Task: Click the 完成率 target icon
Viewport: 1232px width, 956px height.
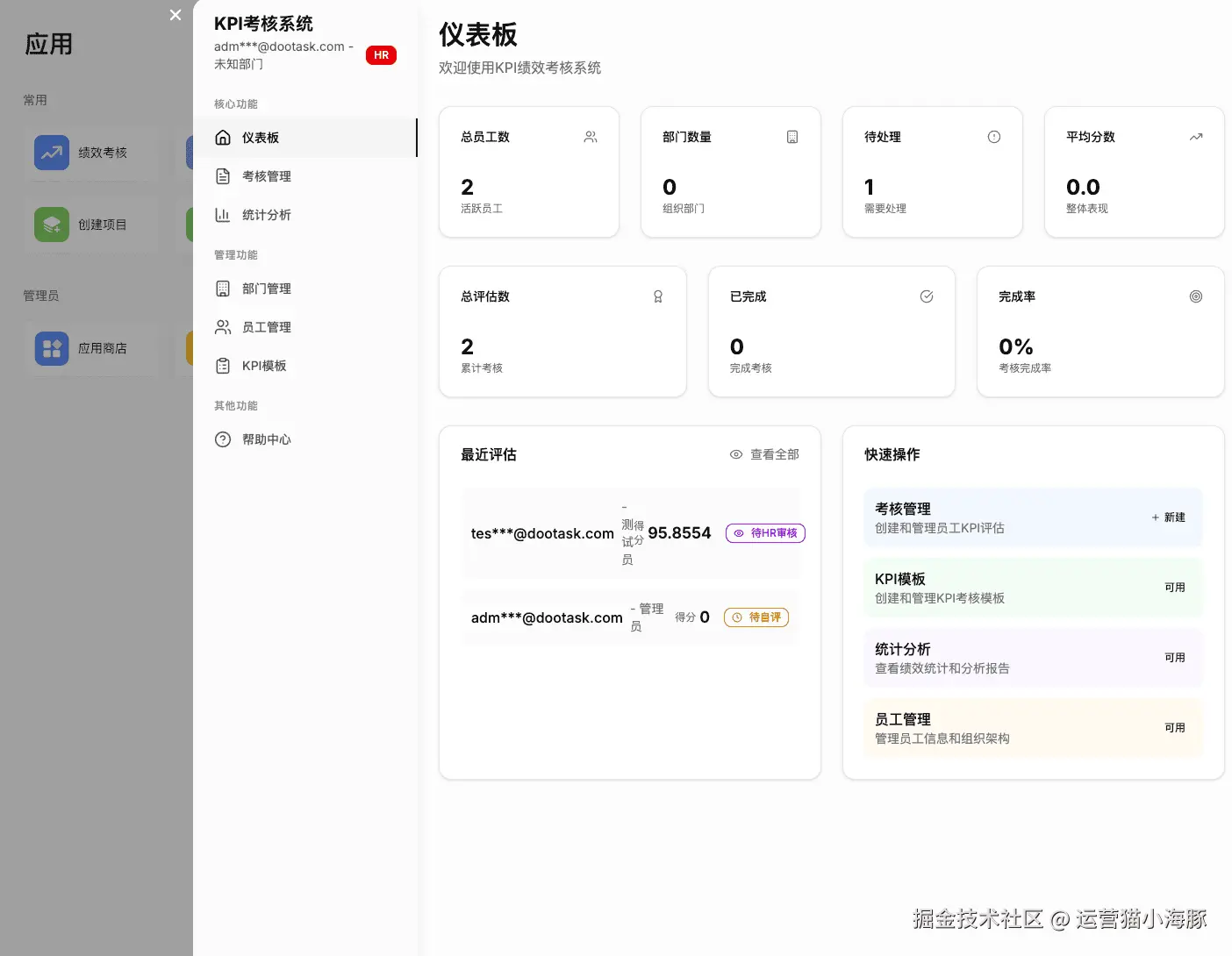Action: pos(1196,296)
